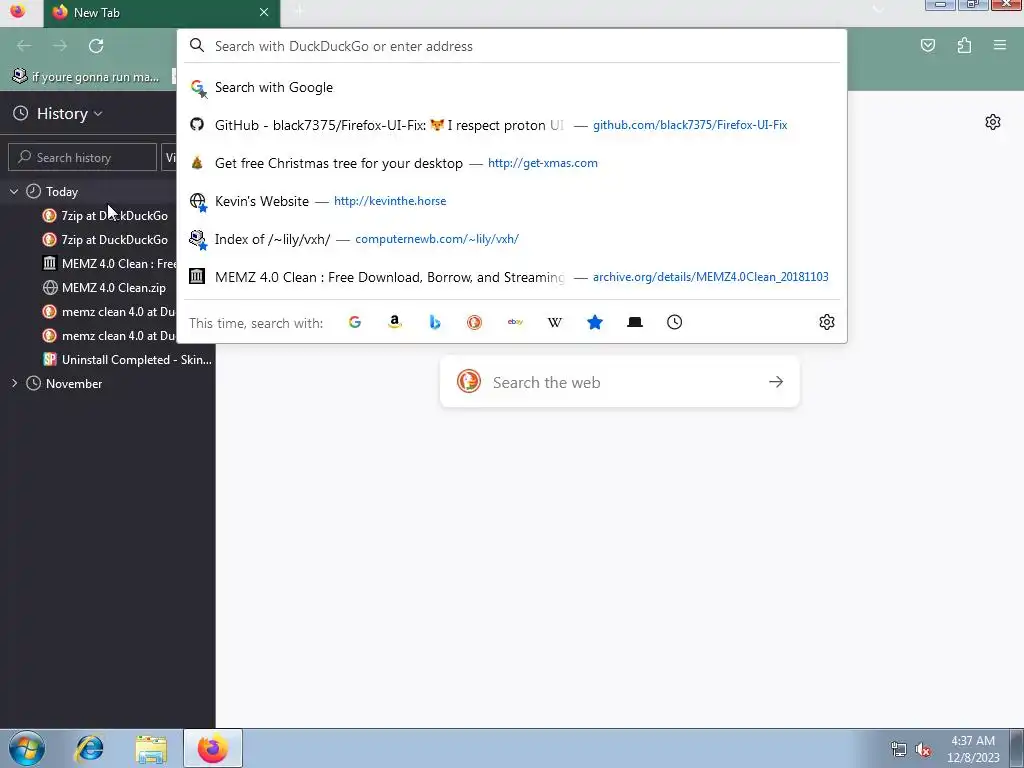1024x768 pixels.
Task: Open Get free Christmas tree suggestion
Action: (512, 163)
